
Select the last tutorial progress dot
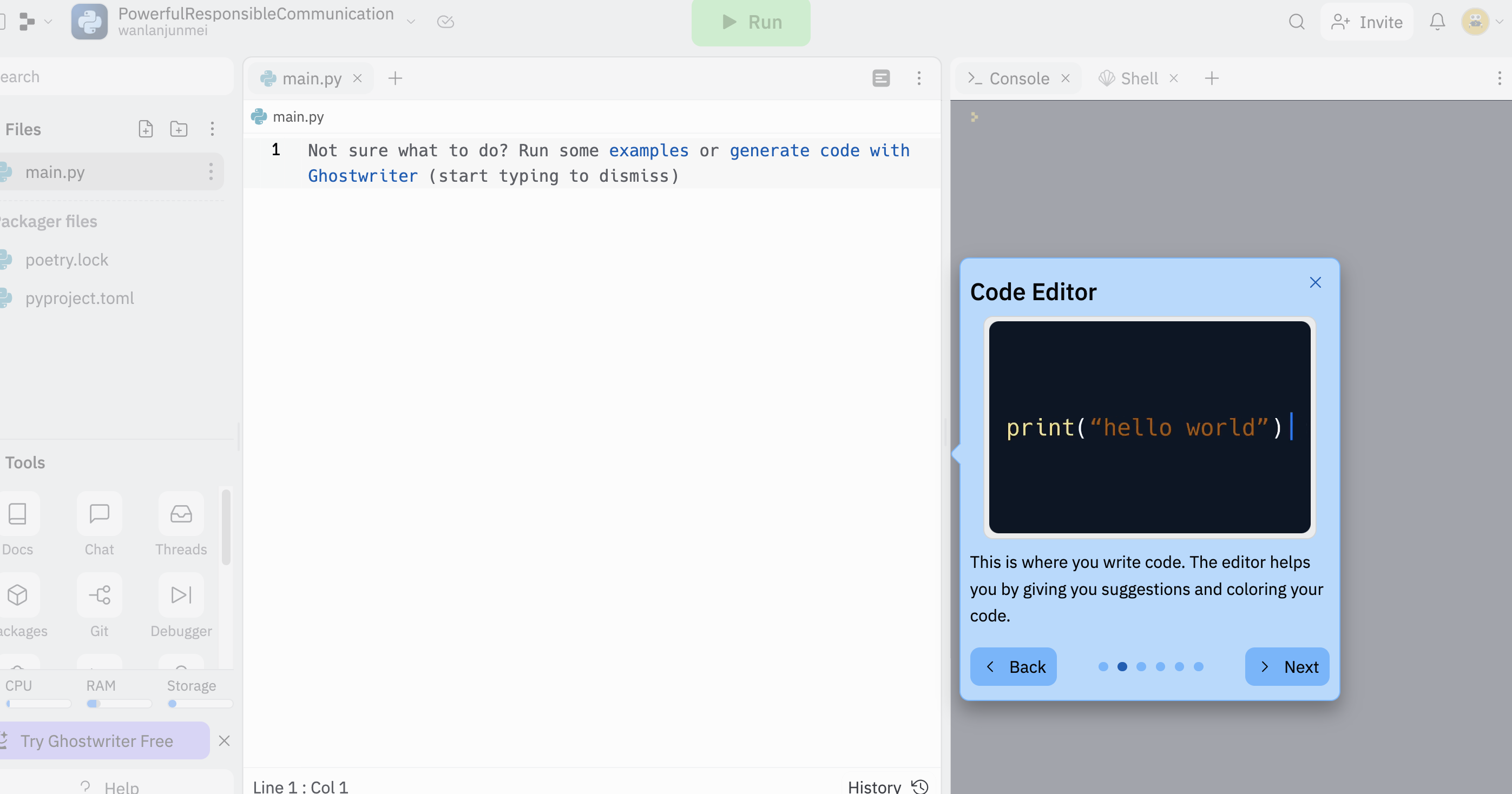[1199, 667]
